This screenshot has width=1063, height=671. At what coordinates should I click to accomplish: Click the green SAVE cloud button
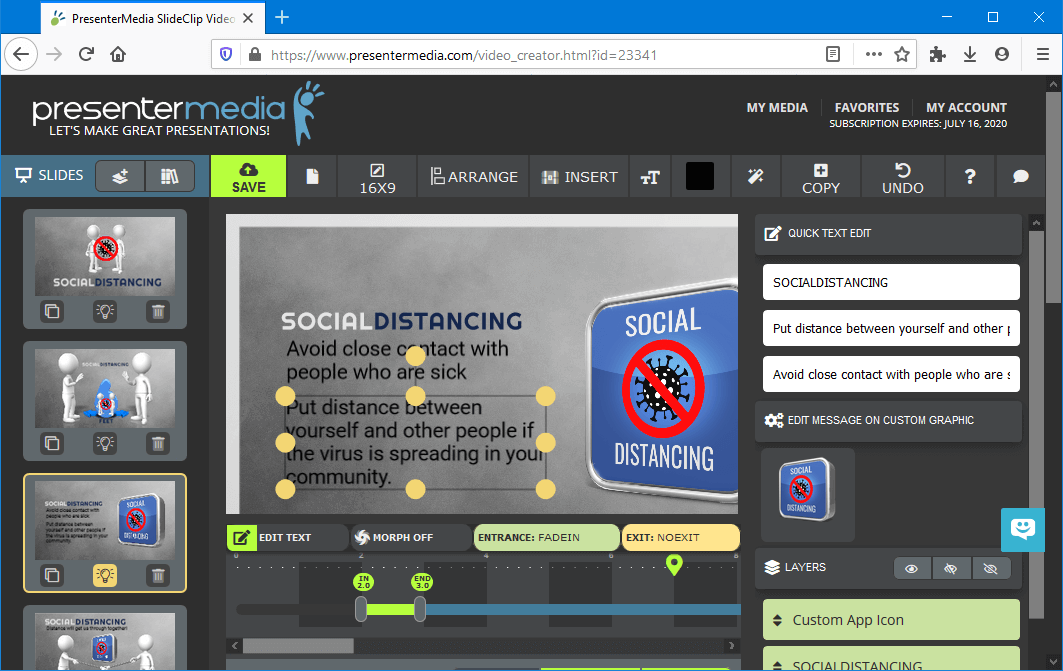click(248, 177)
